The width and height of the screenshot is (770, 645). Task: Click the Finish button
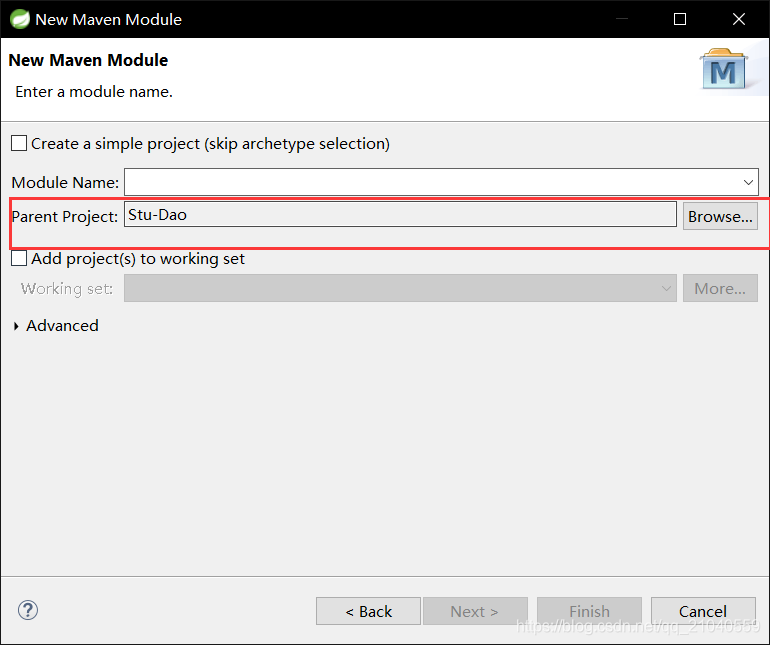click(589, 611)
